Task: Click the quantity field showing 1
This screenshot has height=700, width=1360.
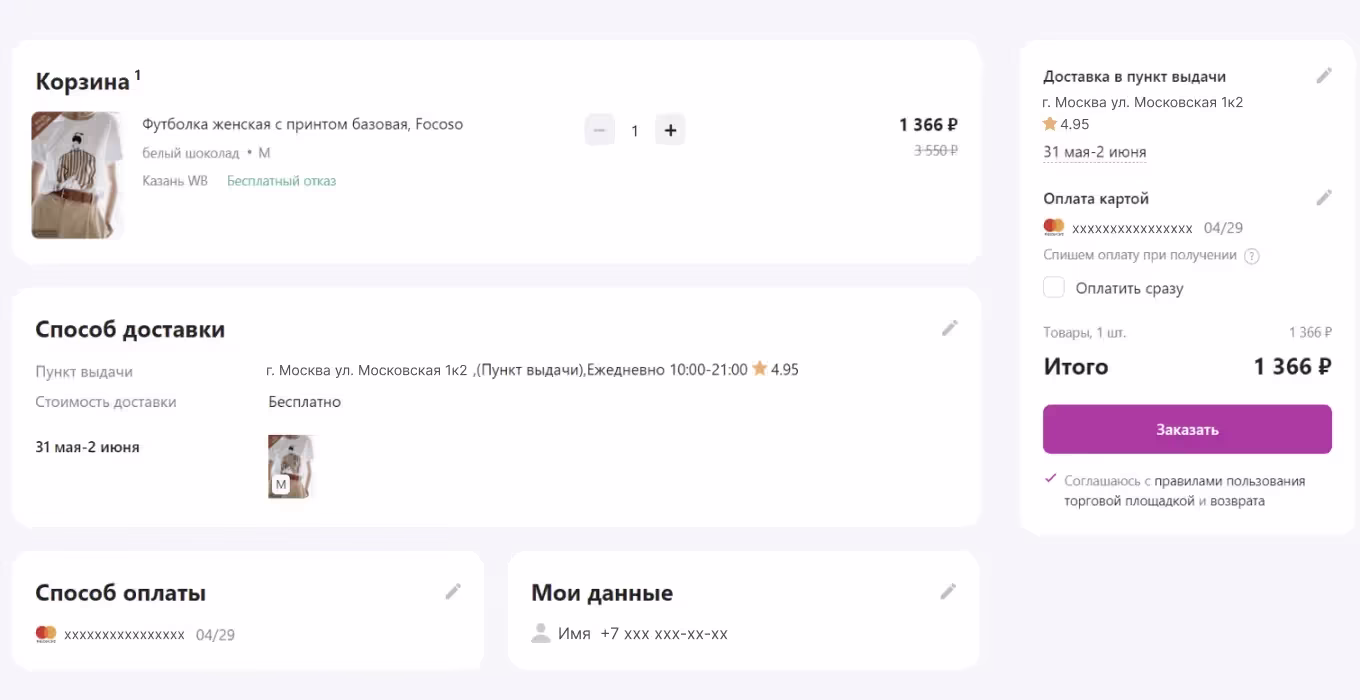Action: coord(634,131)
